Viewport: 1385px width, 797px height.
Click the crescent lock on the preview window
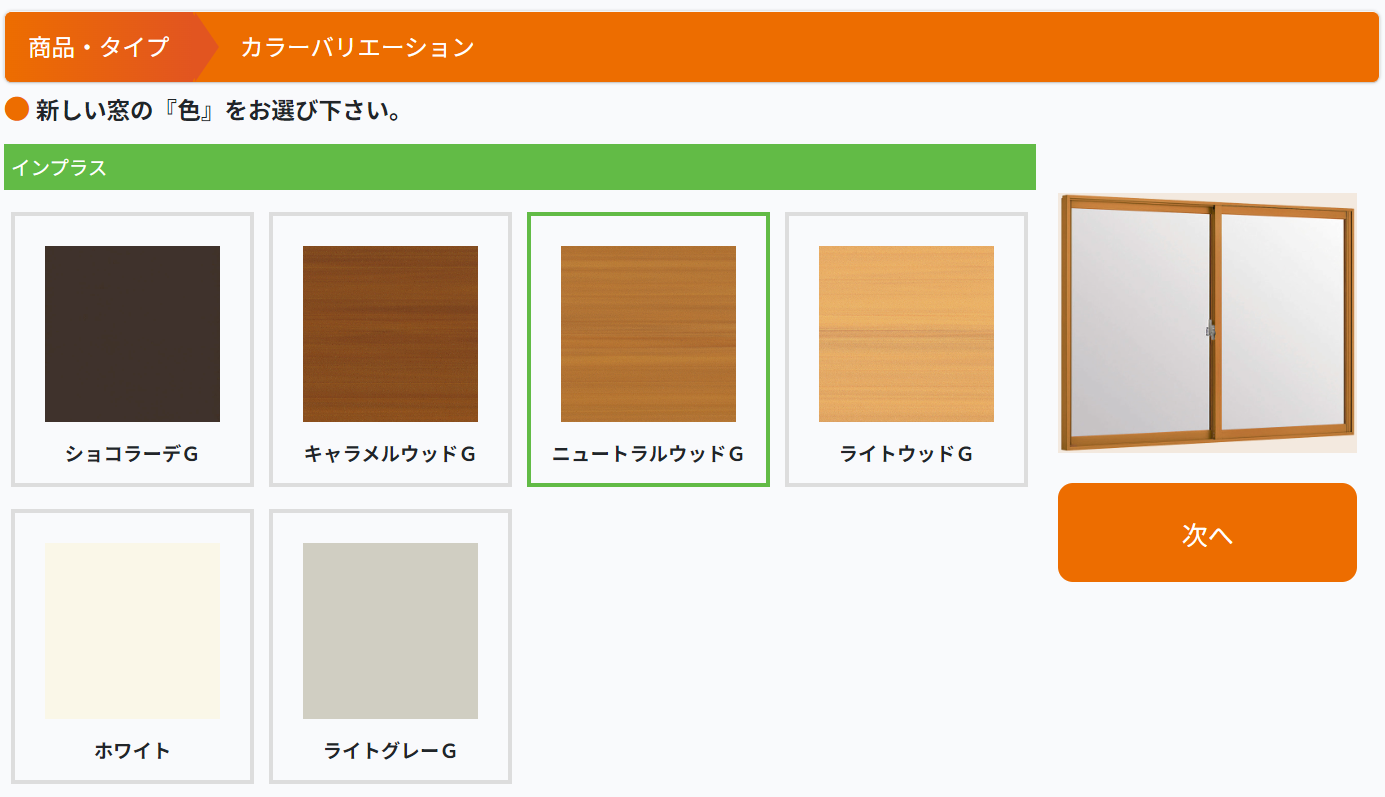coord(1211,329)
